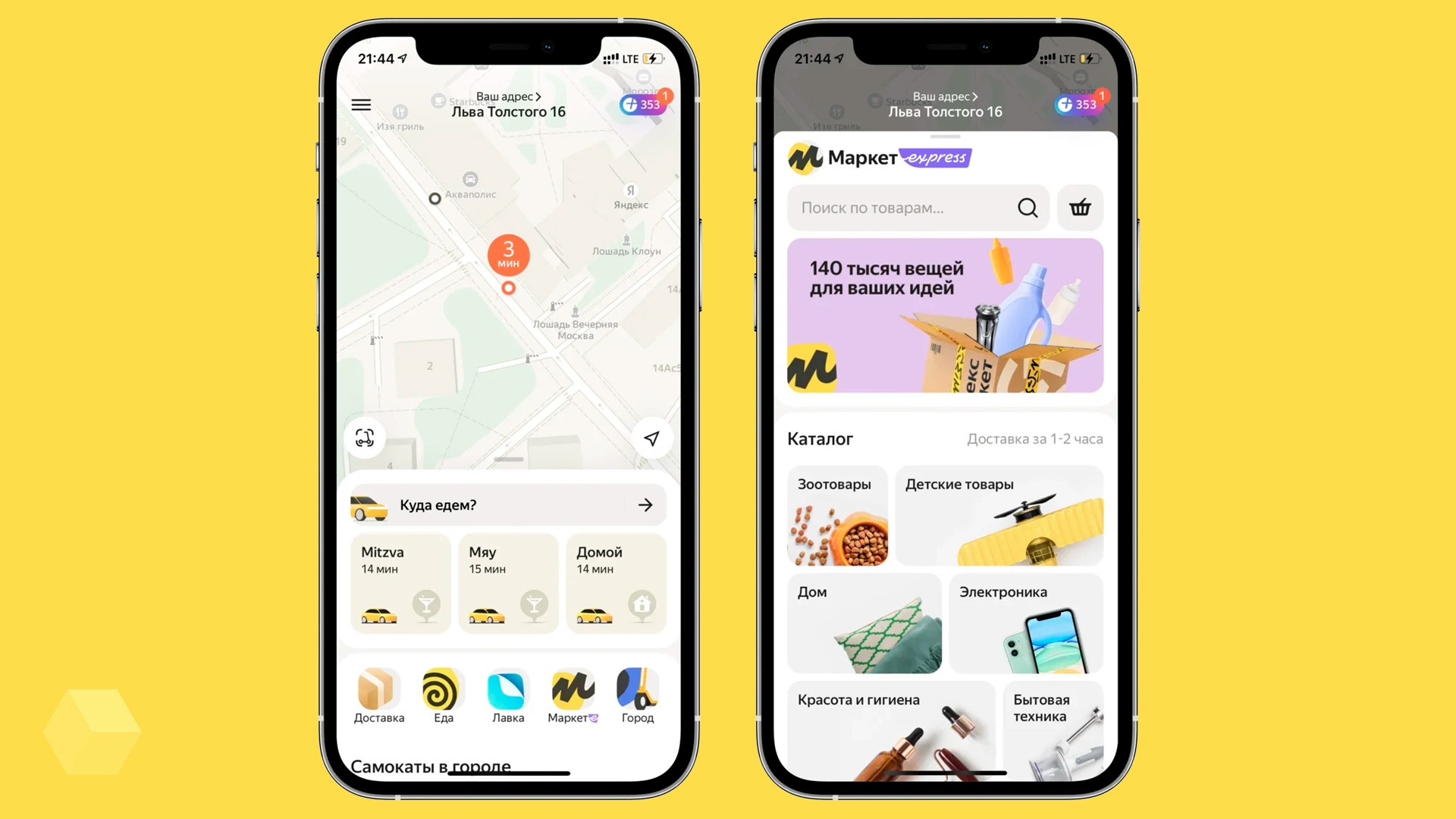The image size is (1456, 819).
Task: Open the shopping basket icon
Action: [x=1081, y=207]
